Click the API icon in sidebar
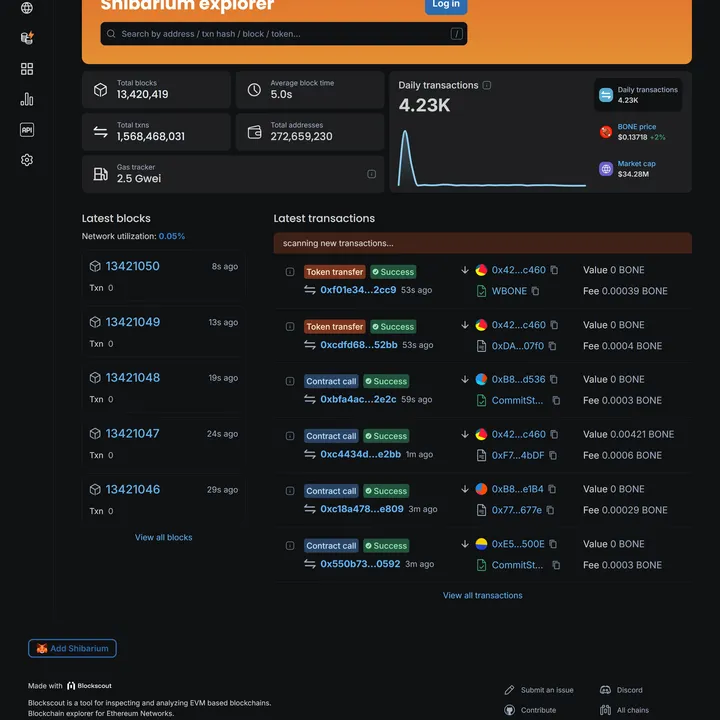 [27, 130]
